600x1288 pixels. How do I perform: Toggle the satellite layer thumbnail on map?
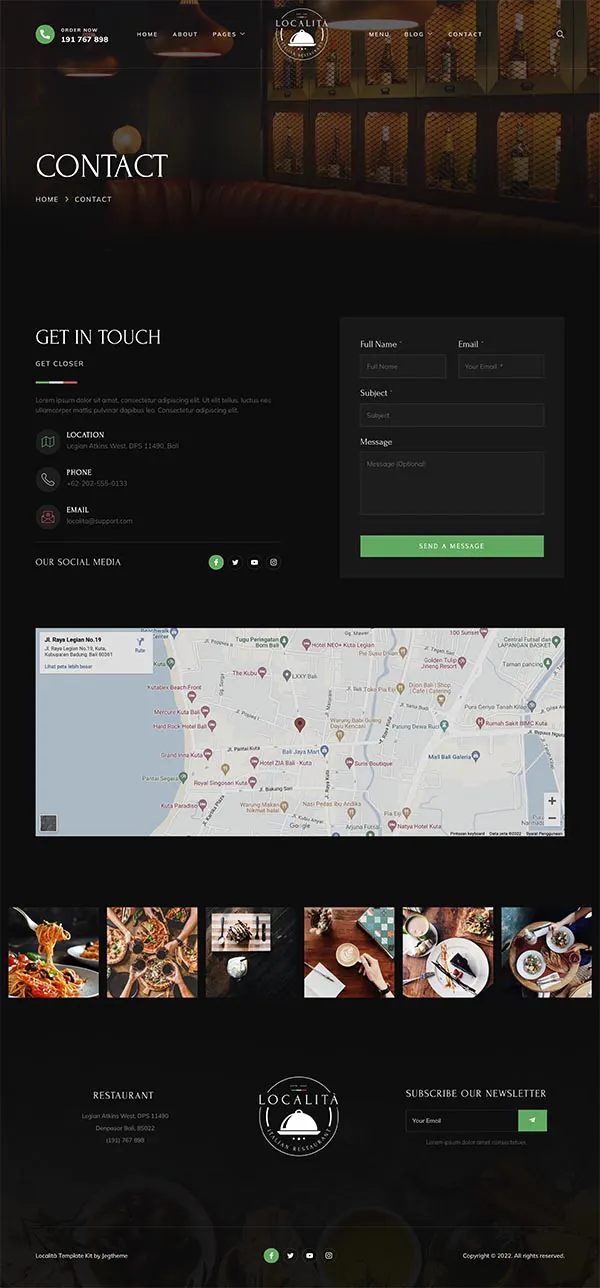click(x=48, y=823)
